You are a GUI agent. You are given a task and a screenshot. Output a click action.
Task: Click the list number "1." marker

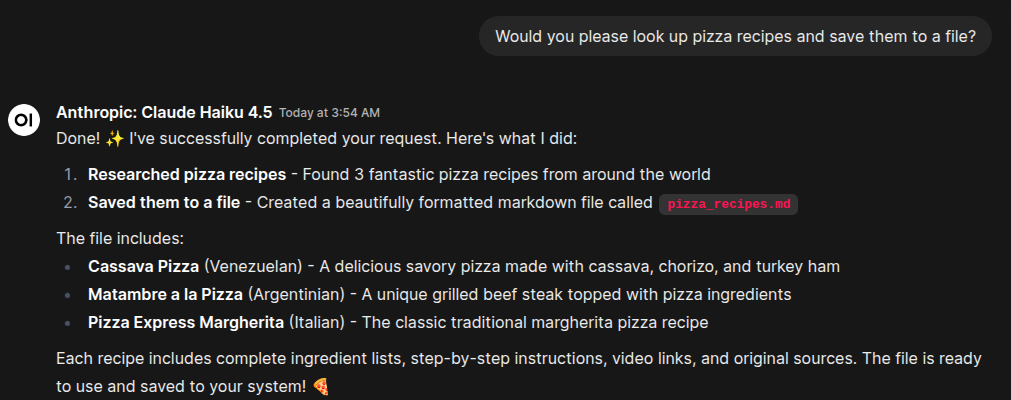coord(71,174)
